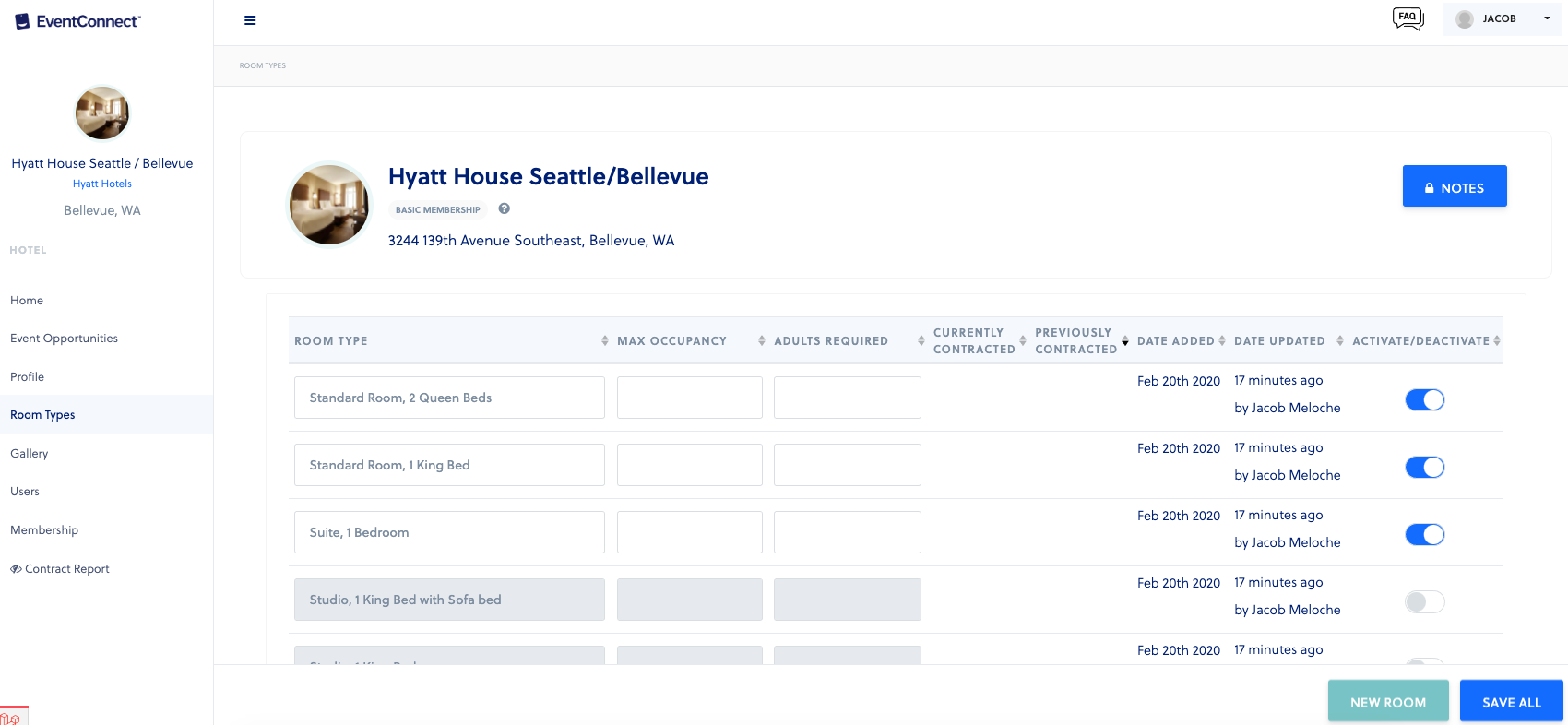Click max occupancy field for Suite, 1 Bedroom
This screenshot has width=1568, height=725.
click(690, 532)
